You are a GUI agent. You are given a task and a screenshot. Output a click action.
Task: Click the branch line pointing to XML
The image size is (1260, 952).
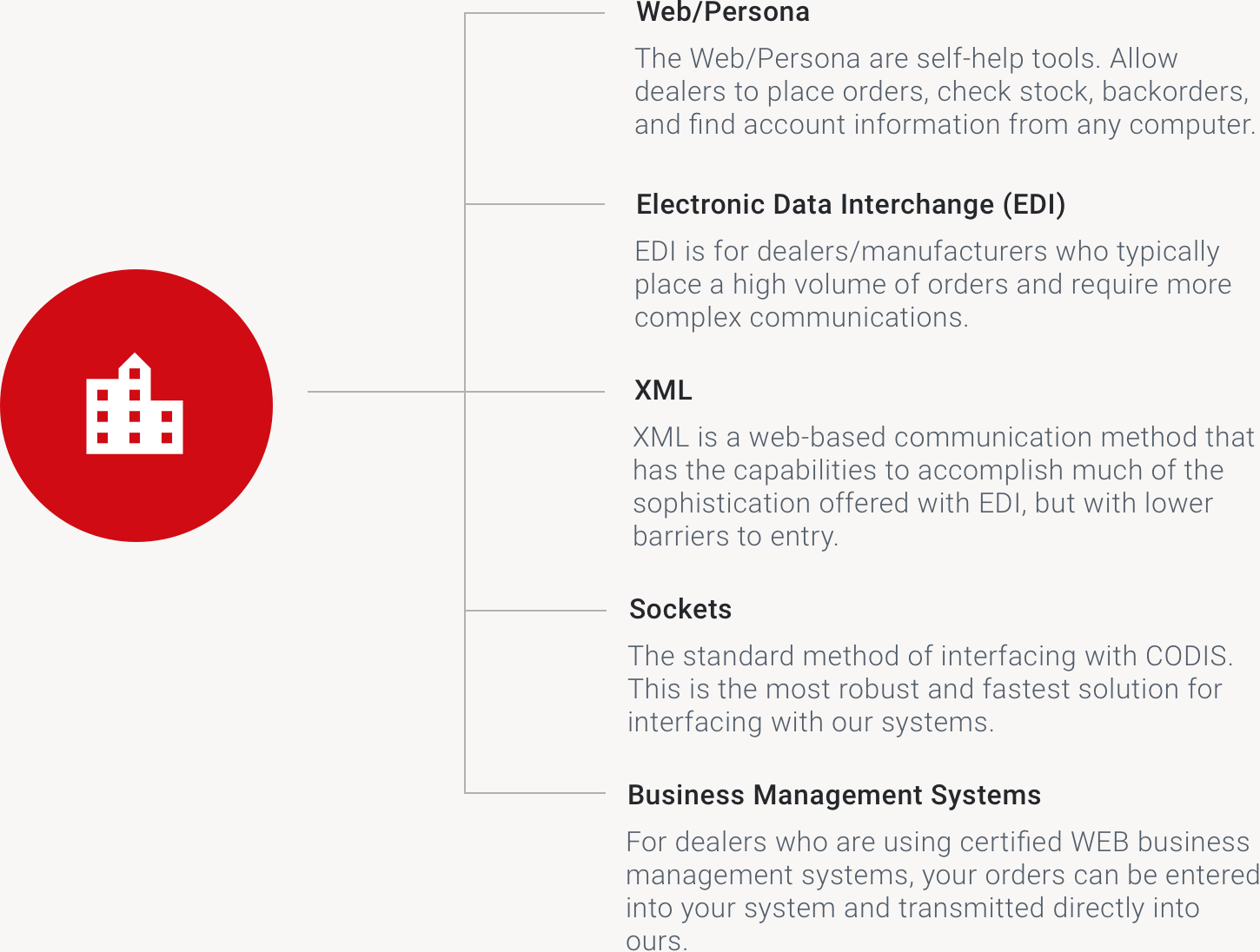coord(534,392)
